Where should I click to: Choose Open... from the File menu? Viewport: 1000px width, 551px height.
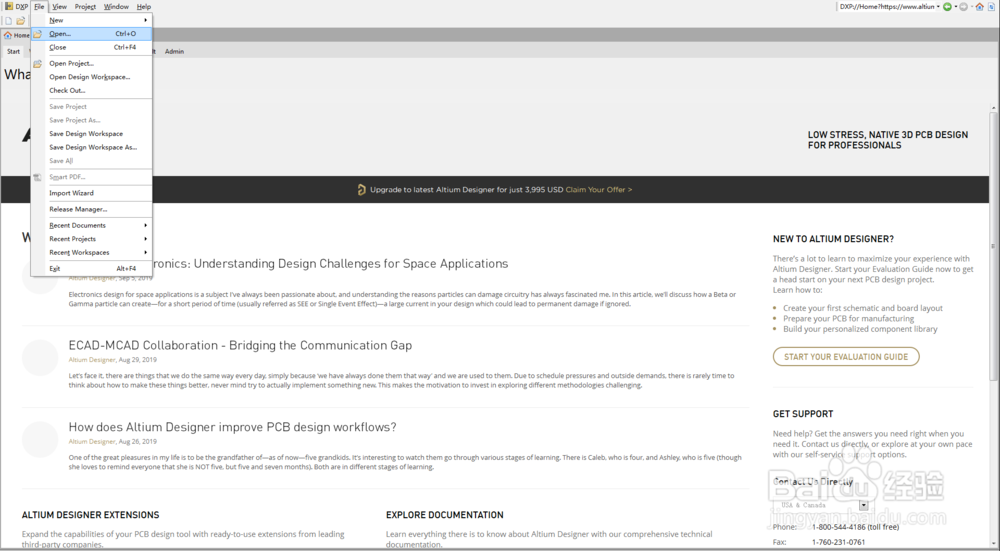tap(91, 34)
